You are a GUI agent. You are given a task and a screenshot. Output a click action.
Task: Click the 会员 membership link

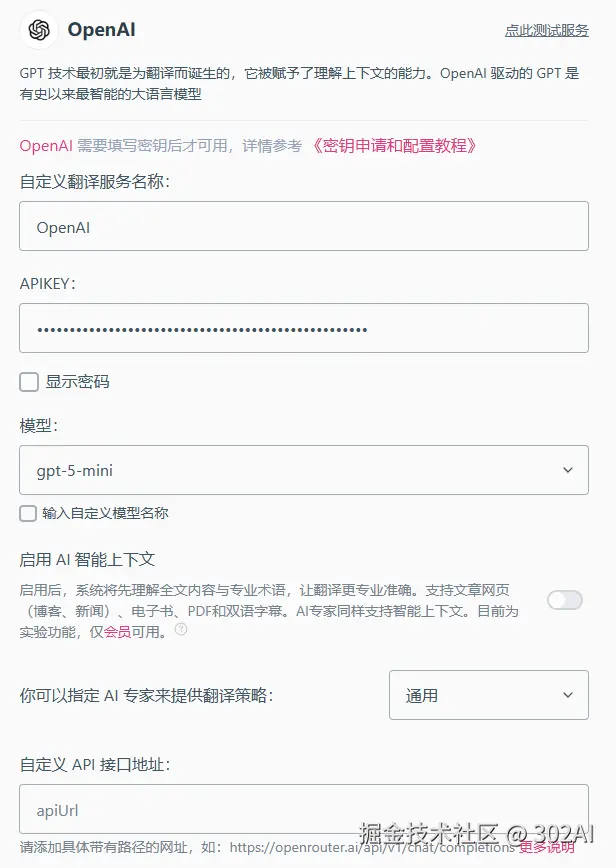tap(117, 631)
